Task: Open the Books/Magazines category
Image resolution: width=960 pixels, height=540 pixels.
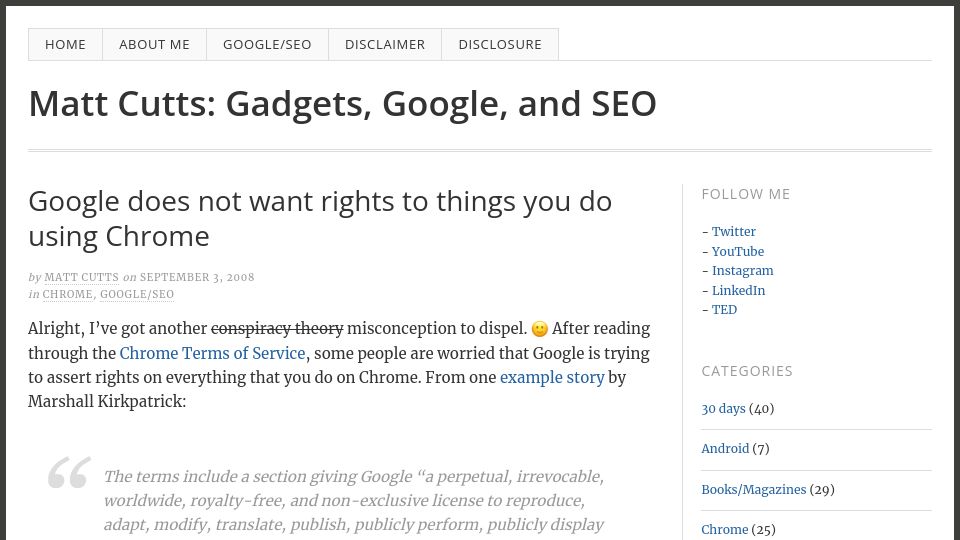Action: coord(754,490)
